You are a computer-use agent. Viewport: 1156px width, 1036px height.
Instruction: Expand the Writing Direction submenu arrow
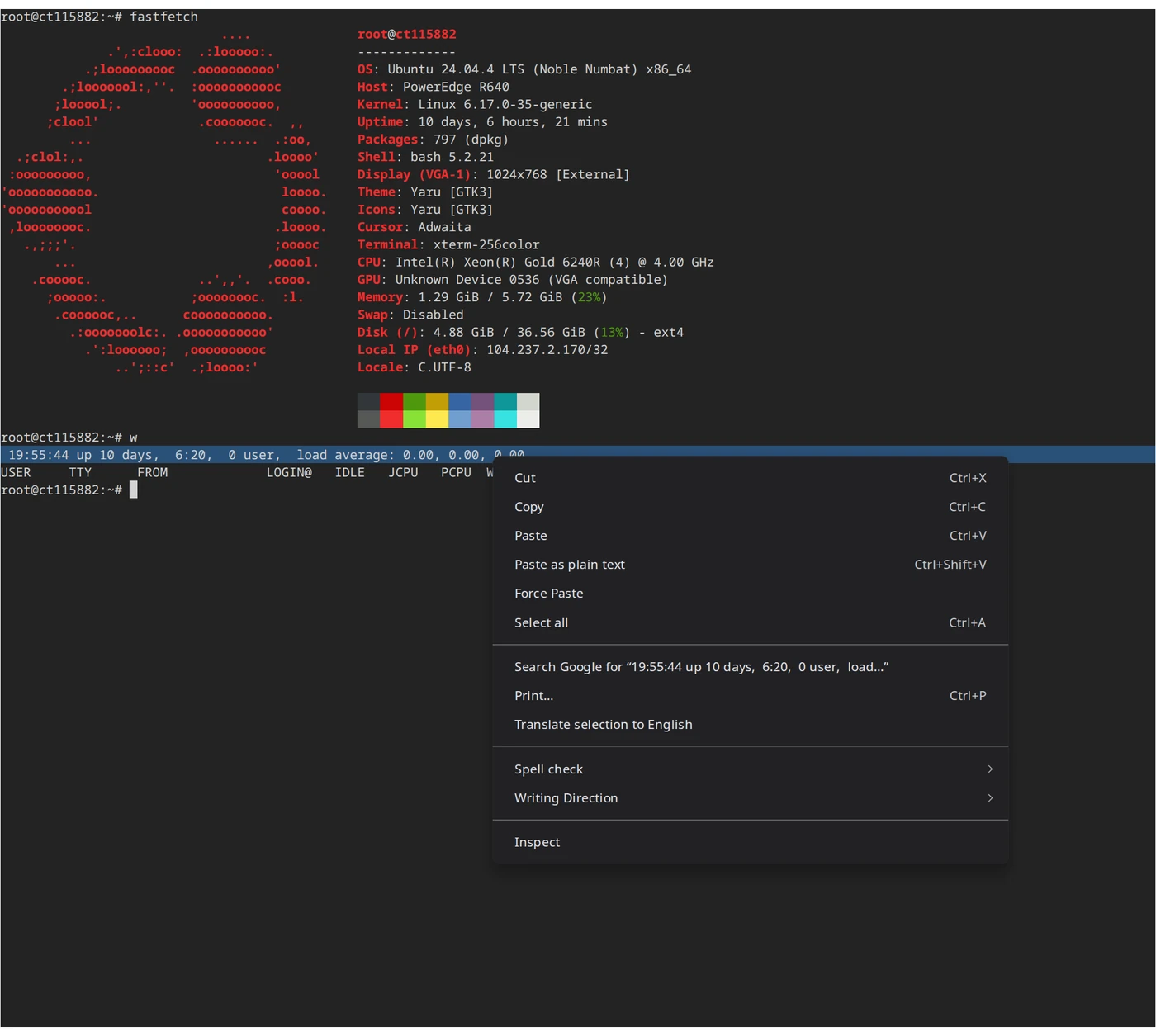(990, 798)
